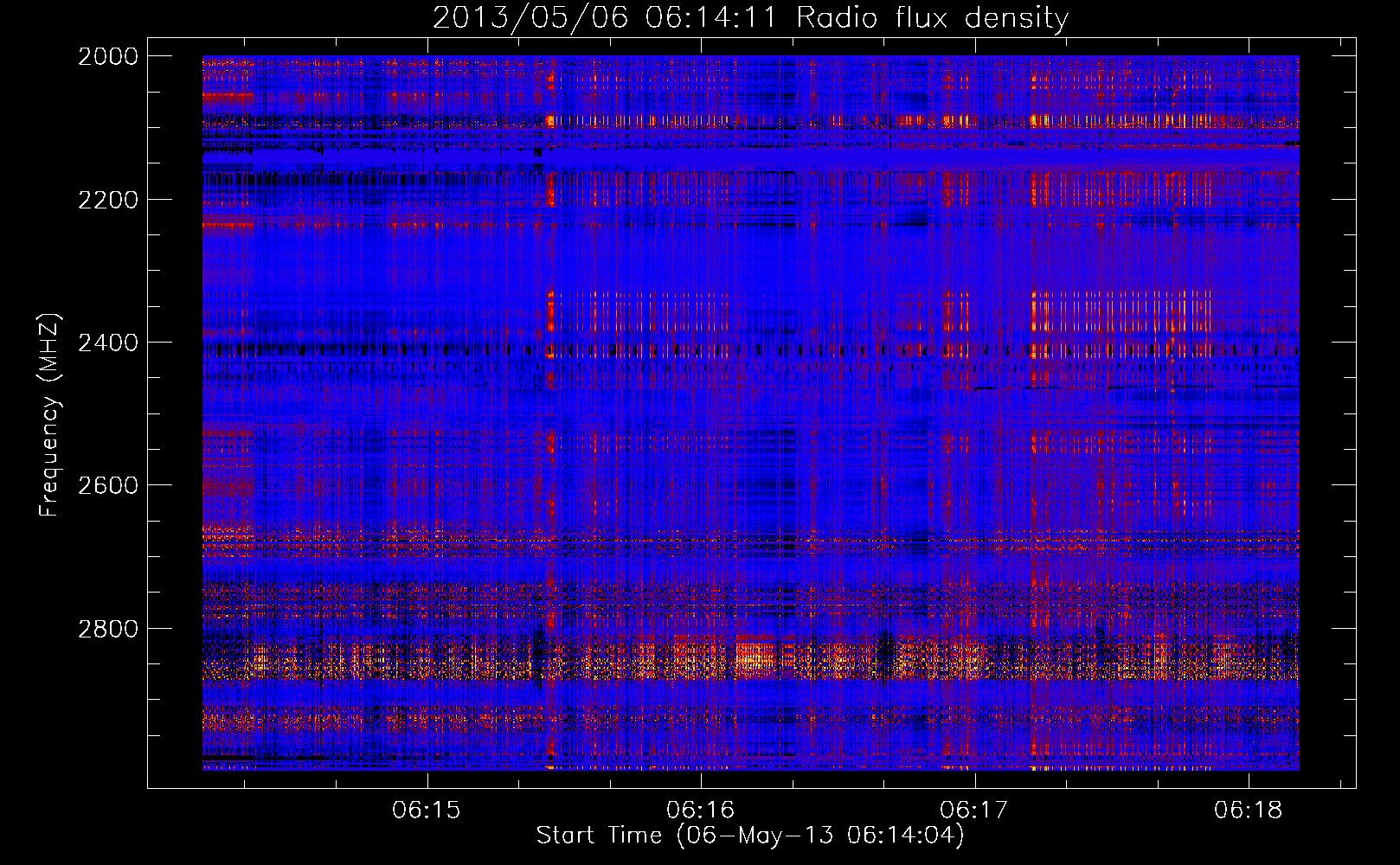The height and width of the screenshot is (865, 1400).
Task: Click the 'Frequency (MHZ)' axis label
Action: coord(49,415)
